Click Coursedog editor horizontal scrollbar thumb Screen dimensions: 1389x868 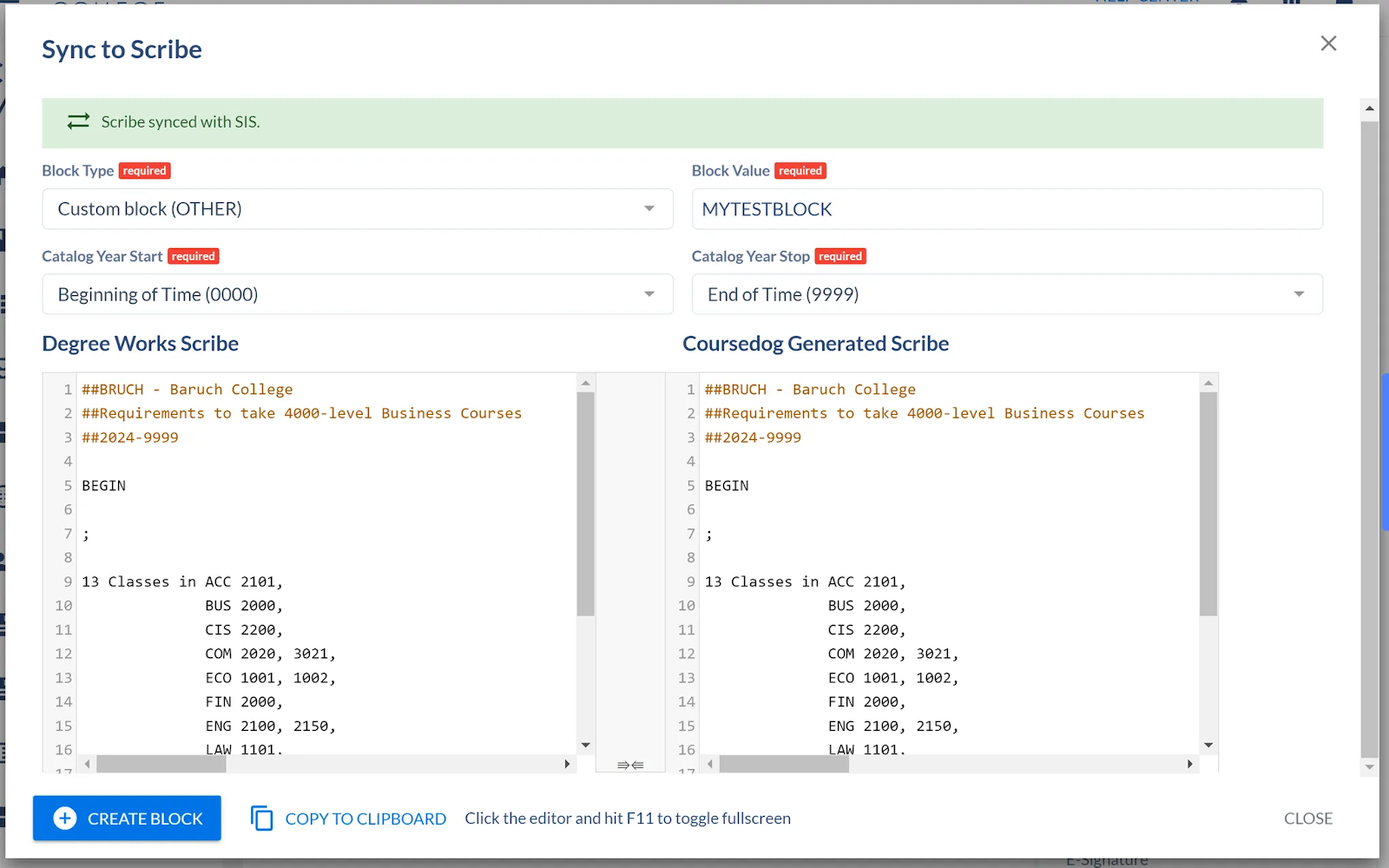[x=784, y=764]
